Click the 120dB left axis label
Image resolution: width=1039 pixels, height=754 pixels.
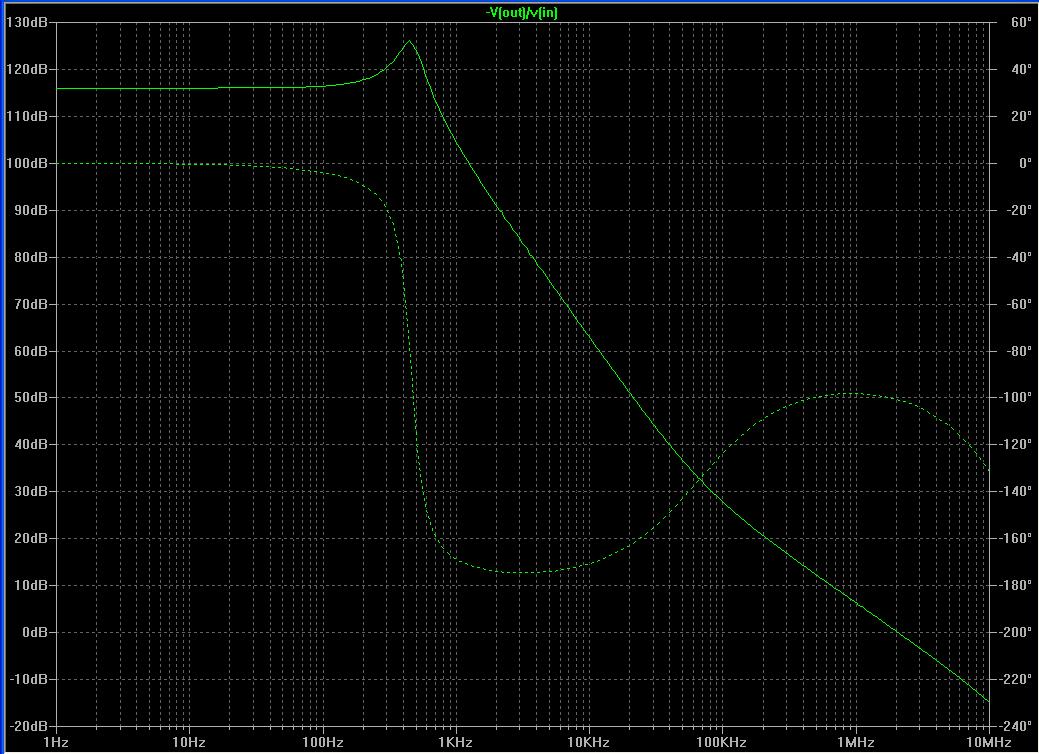coord(27,70)
